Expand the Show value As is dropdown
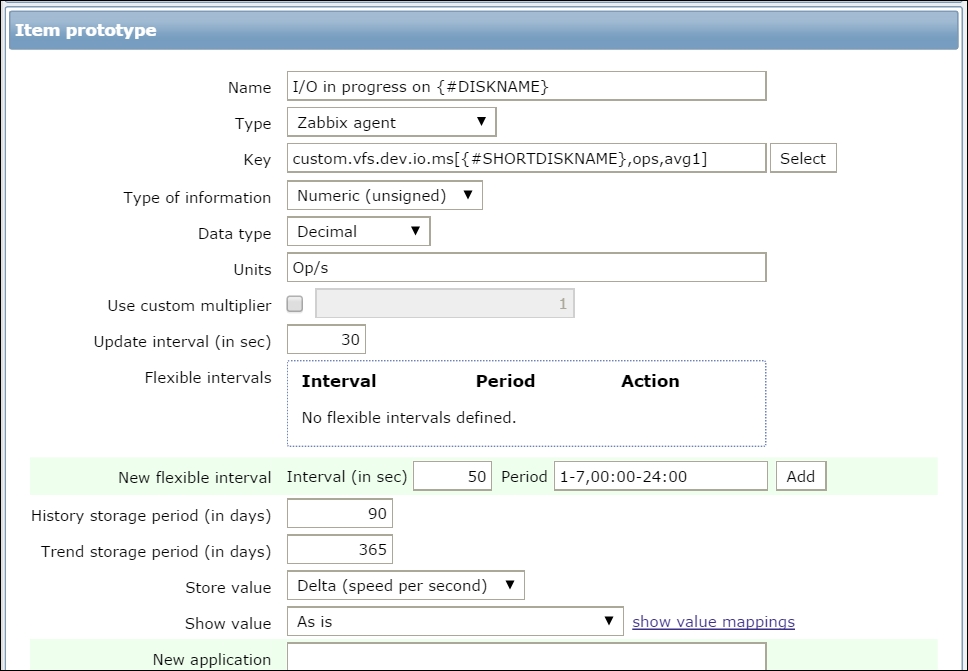This screenshot has height=671, width=968. [455, 622]
